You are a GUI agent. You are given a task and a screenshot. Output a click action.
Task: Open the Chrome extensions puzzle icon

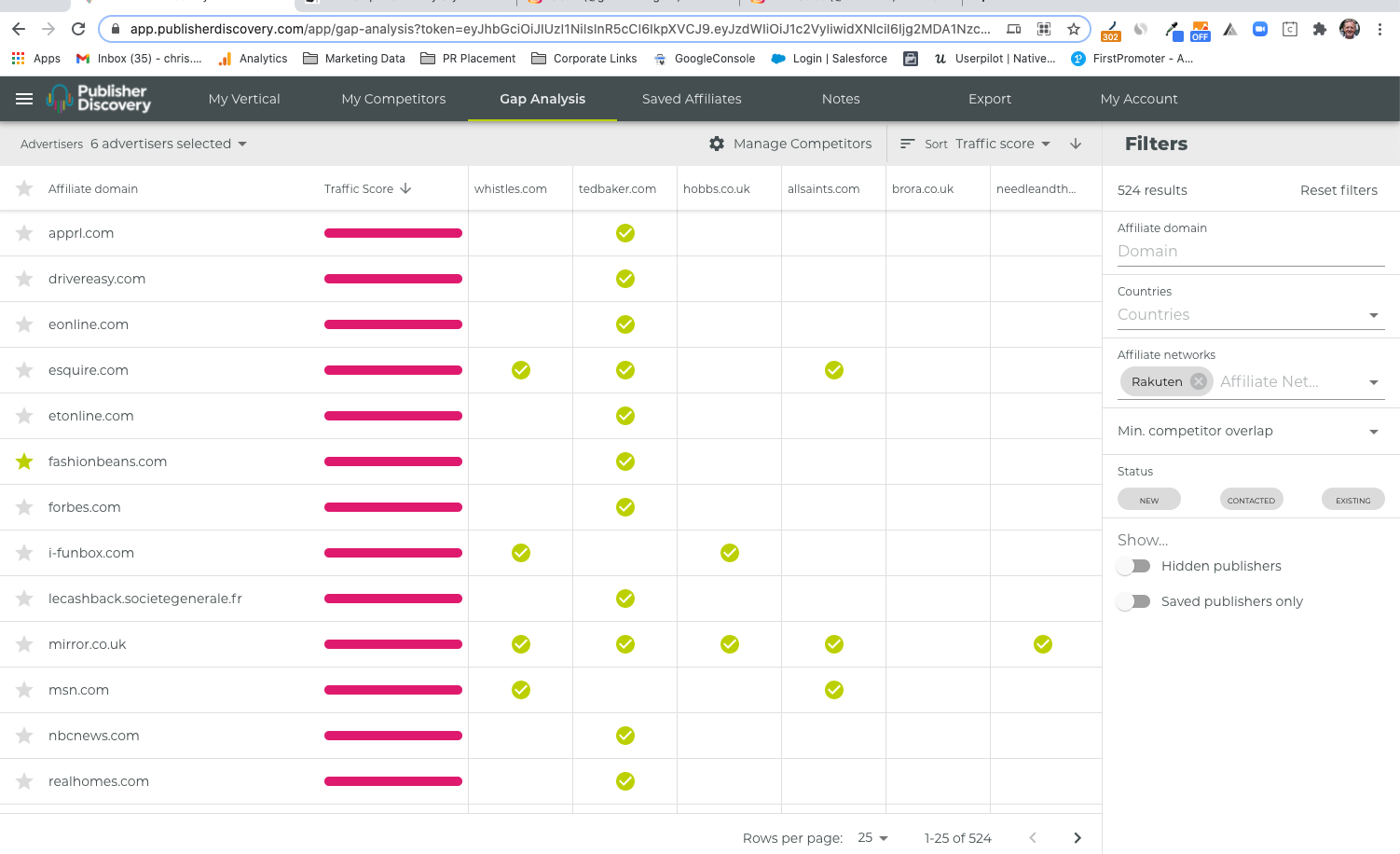pyautogui.click(x=1319, y=29)
